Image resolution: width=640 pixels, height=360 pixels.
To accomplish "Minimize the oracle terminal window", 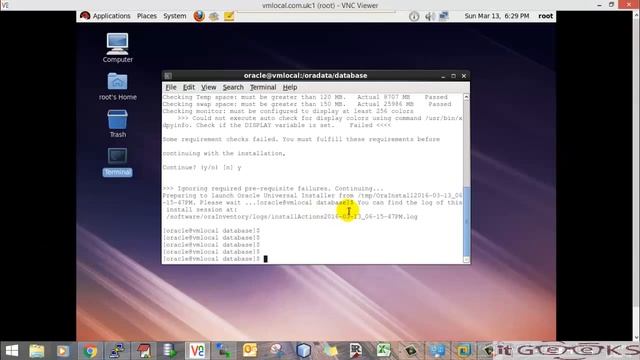I will pyautogui.click(x=443, y=76).
